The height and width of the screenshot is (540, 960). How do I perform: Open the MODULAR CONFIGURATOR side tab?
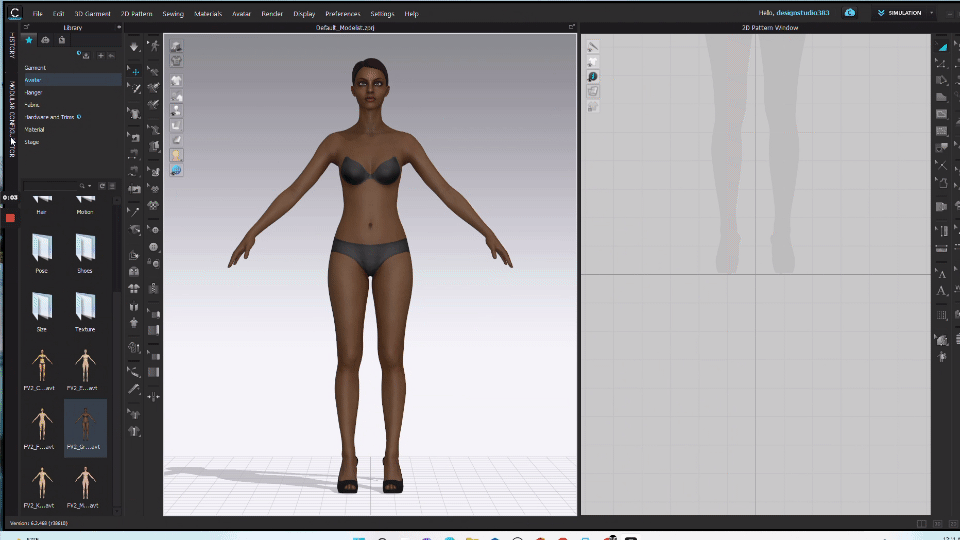click(x=12, y=119)
